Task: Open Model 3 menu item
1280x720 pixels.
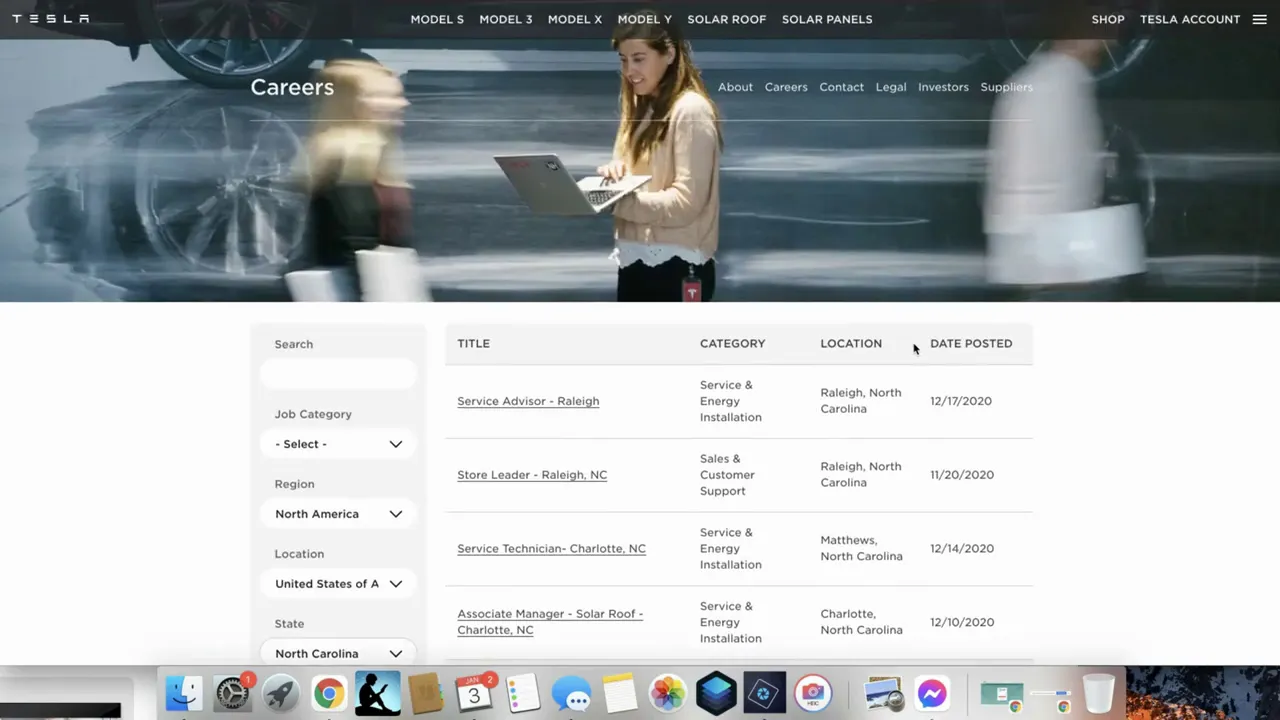Action: 506,19
